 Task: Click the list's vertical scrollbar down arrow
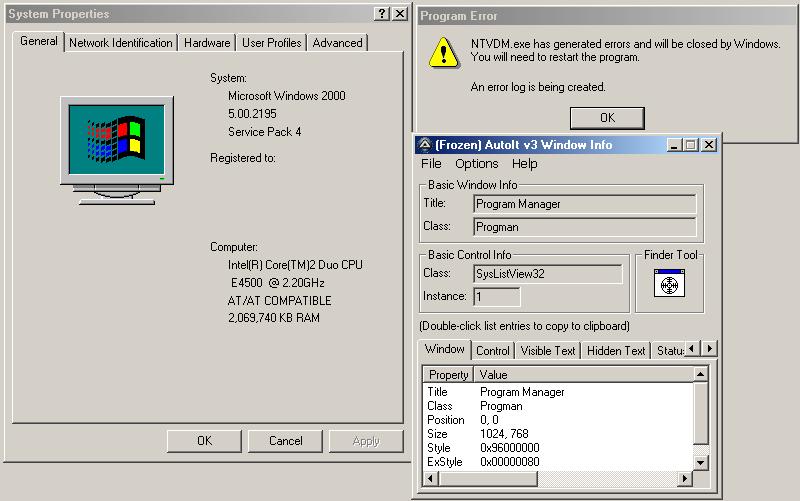point(701,463)
